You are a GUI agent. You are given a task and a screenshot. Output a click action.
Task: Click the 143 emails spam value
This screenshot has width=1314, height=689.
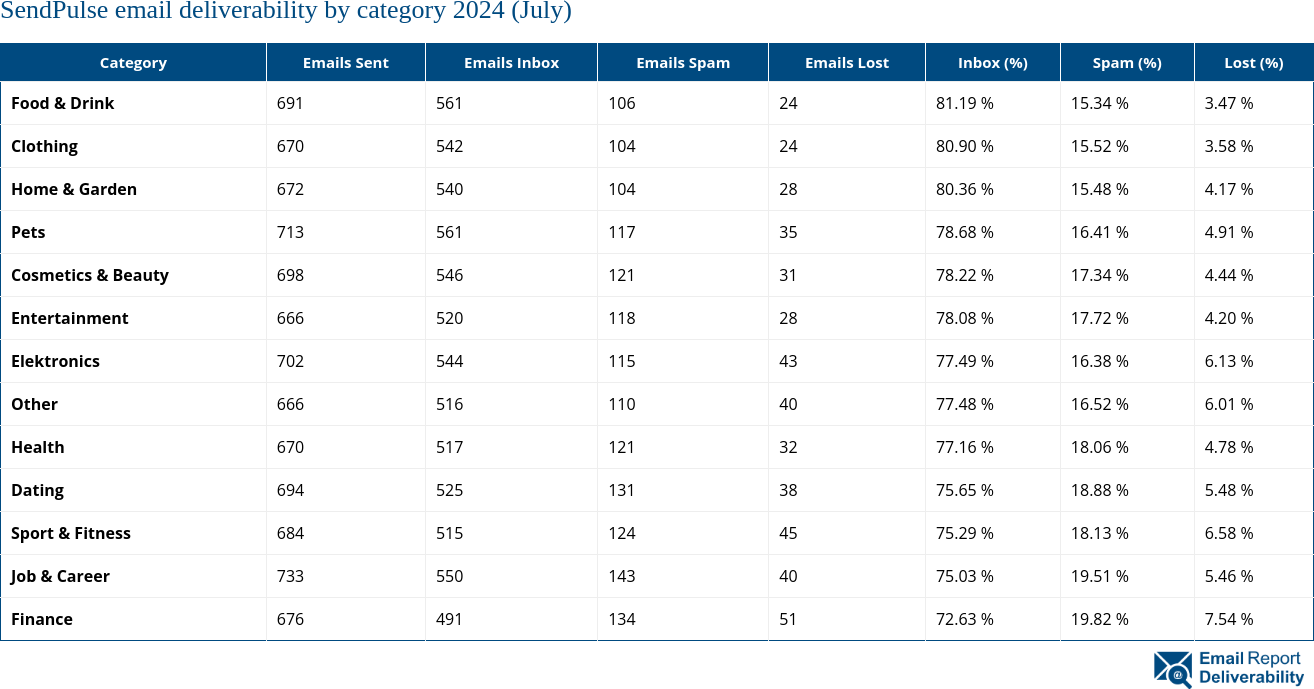coord(622,576)
